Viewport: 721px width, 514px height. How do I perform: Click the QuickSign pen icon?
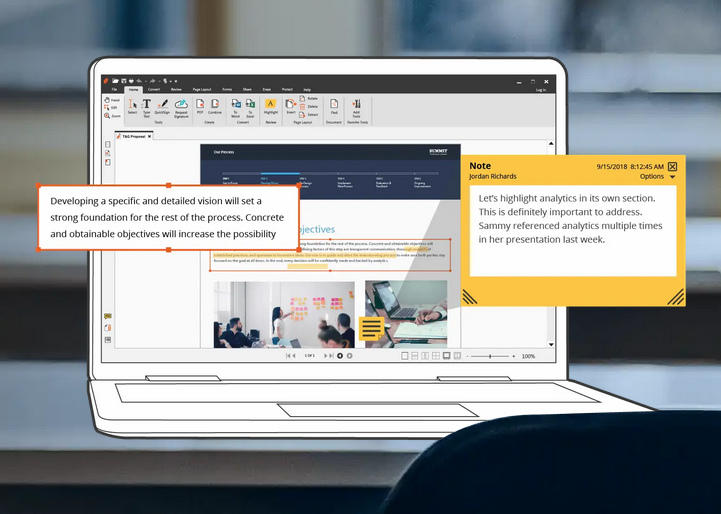162,105
